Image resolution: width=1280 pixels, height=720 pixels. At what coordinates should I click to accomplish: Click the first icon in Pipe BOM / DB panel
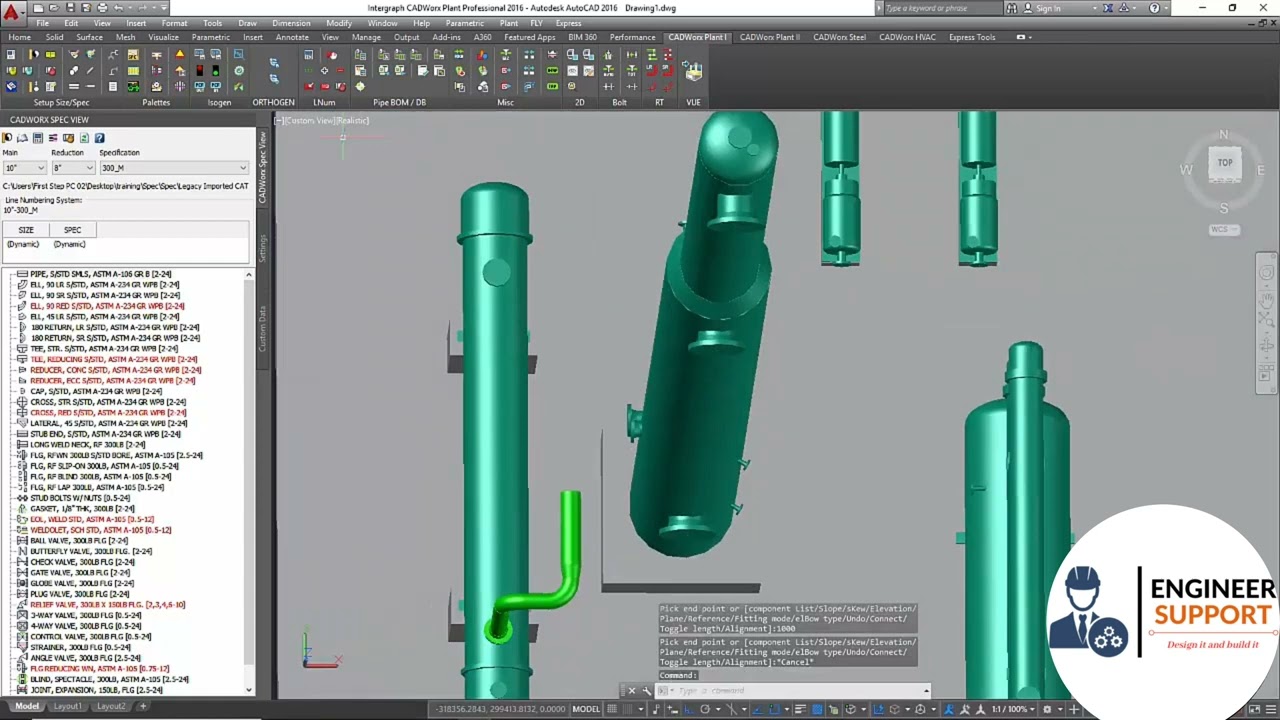click(360, 55)
